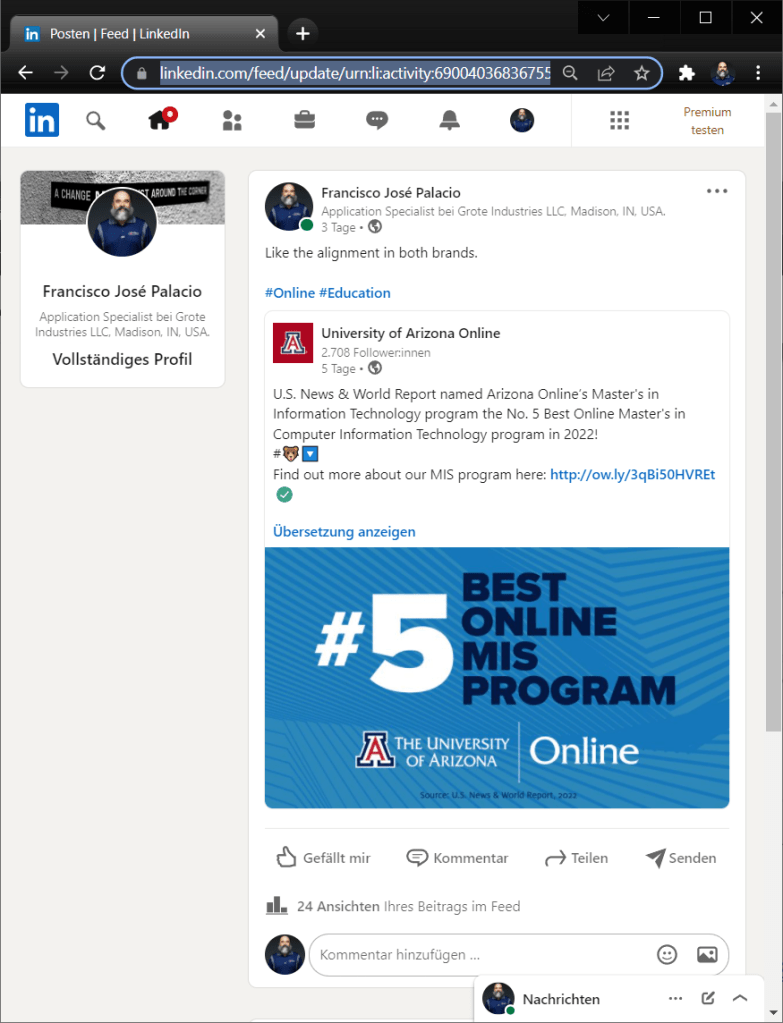
Task: Toggle like with Gefällt mir
Action: tap(323, 858)
